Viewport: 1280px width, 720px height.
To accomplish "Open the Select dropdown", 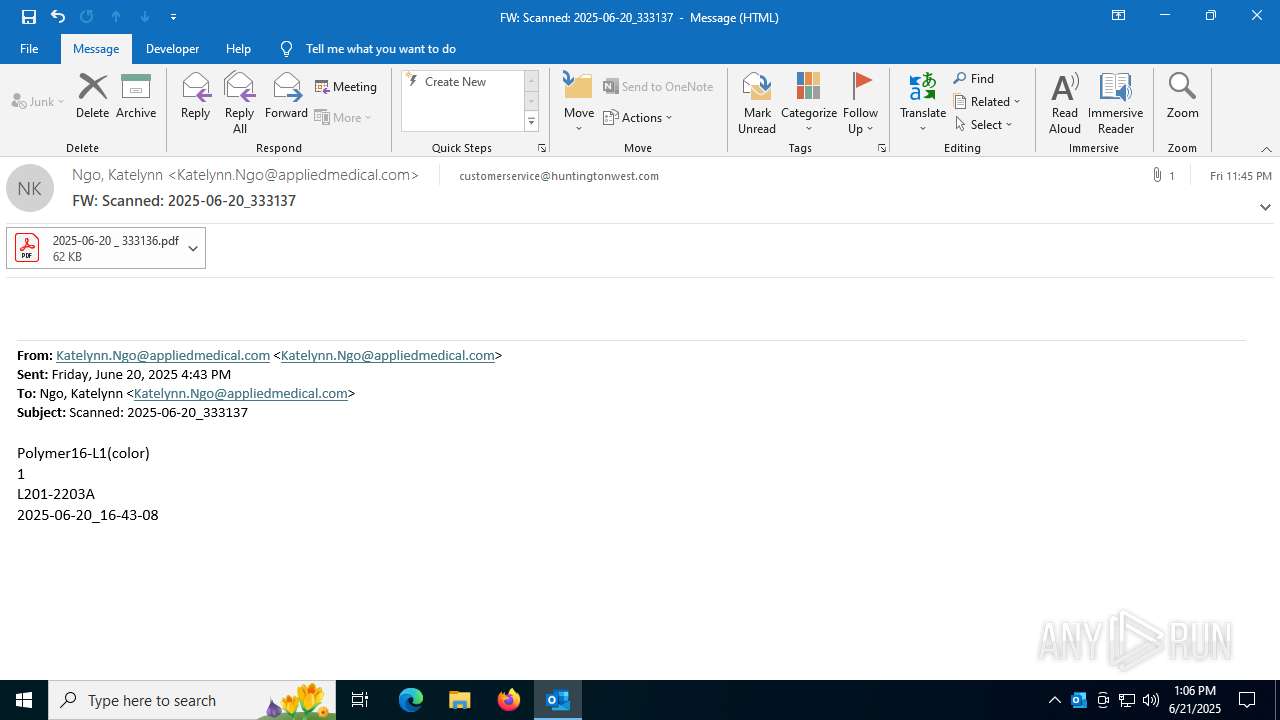I will [984, 124].
